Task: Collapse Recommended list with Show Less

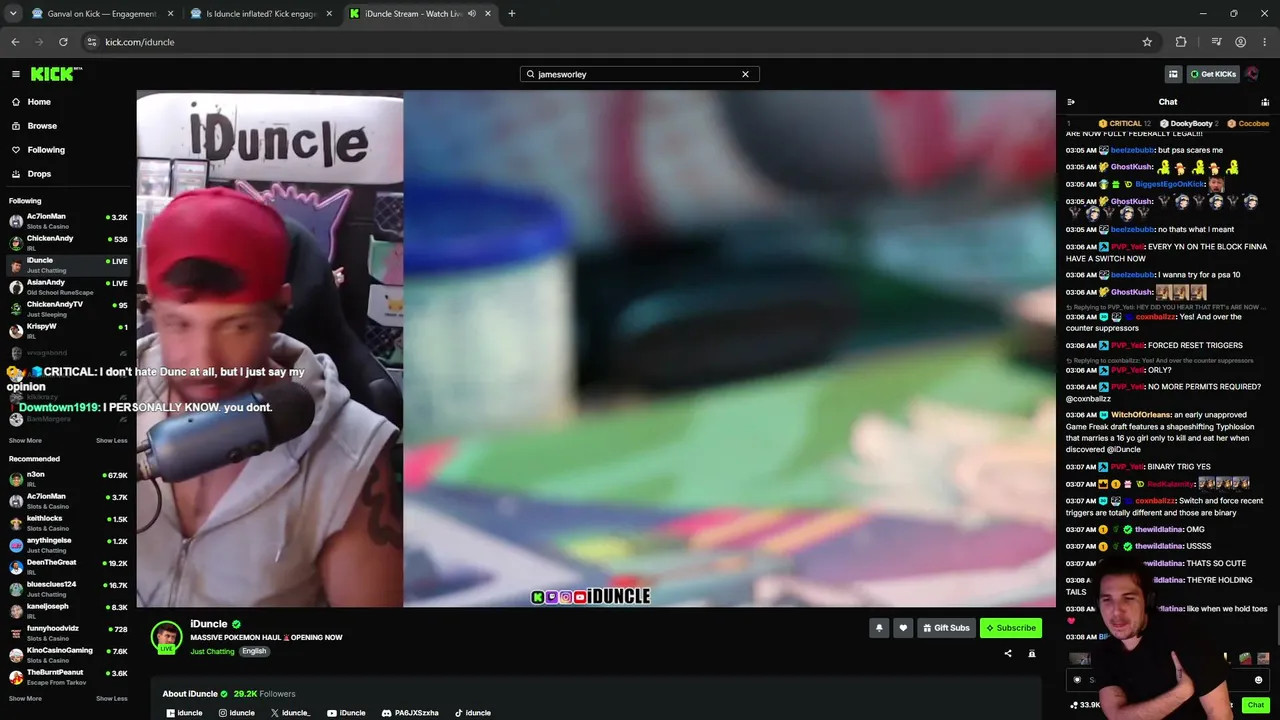Action: click(112, 699)
